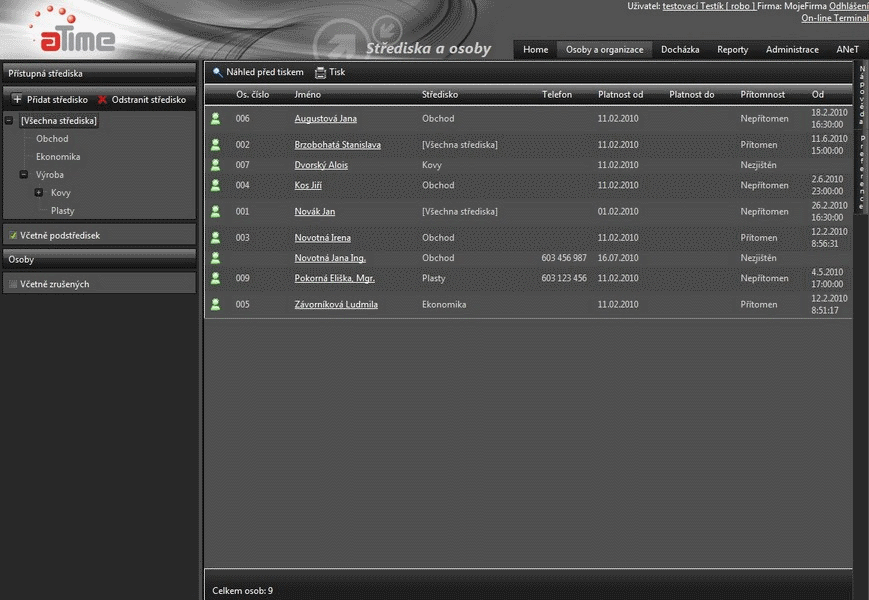Viewport: 869px width, 600px height.
Task: Open Novotná Jana Ing.'s record
Action: 330,258
